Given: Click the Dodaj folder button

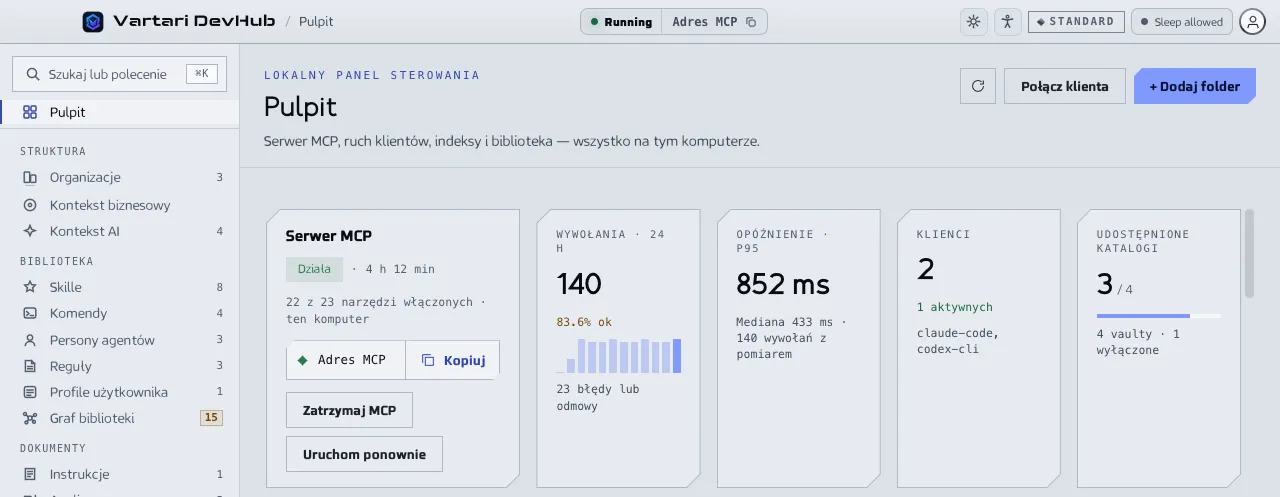Looking at the screenshot, I should click(1194, 86).
